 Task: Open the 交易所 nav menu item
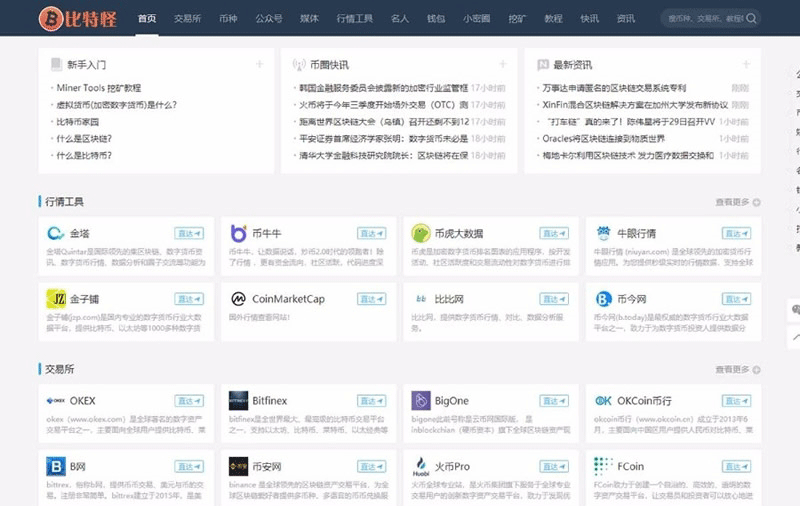coord(187,18)
